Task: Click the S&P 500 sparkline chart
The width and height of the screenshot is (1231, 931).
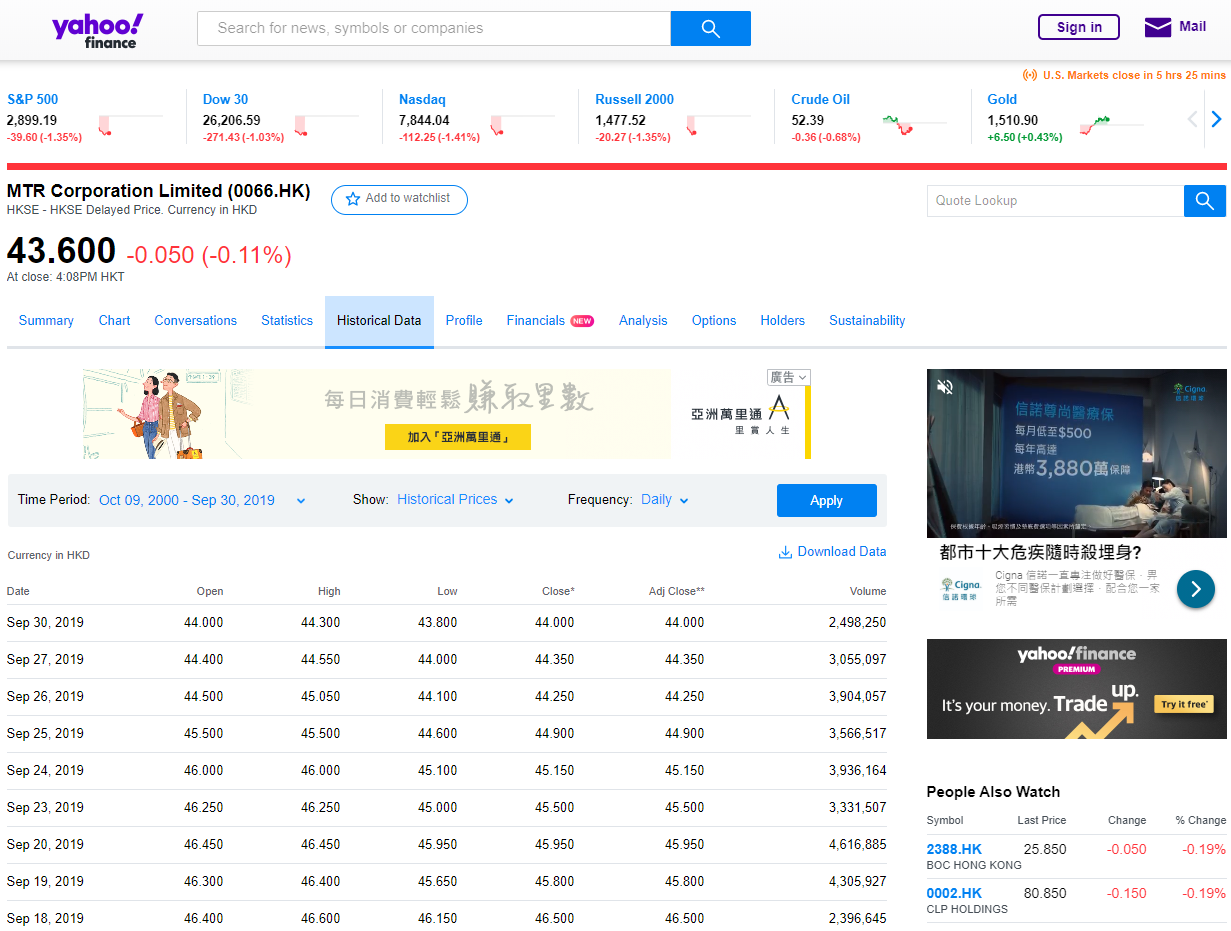Action: [130, 123]
